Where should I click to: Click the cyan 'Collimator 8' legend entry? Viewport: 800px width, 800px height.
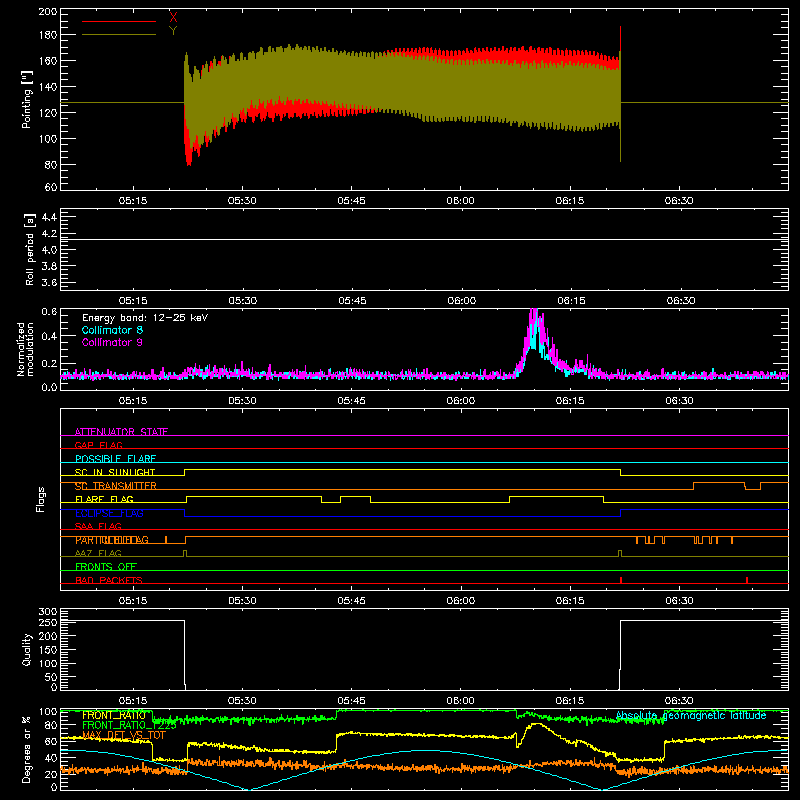(x=112, y=330)
